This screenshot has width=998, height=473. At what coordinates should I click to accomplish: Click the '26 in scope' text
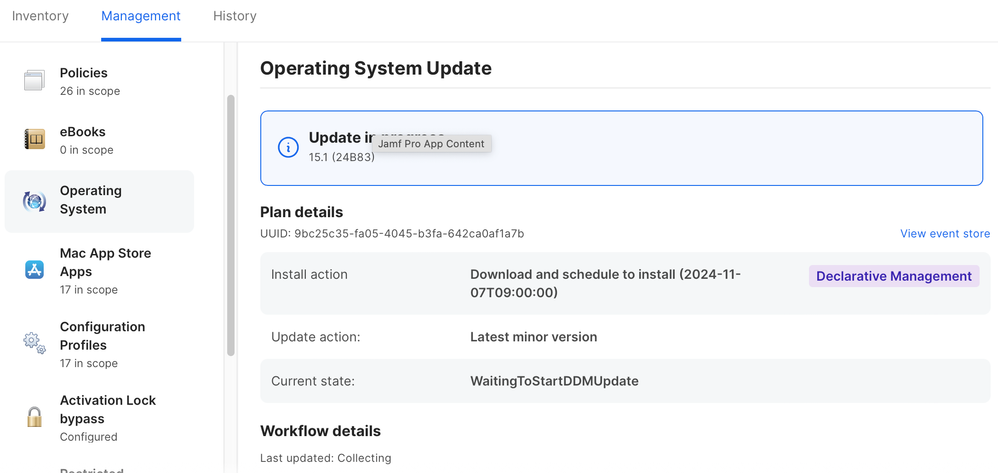90,91
